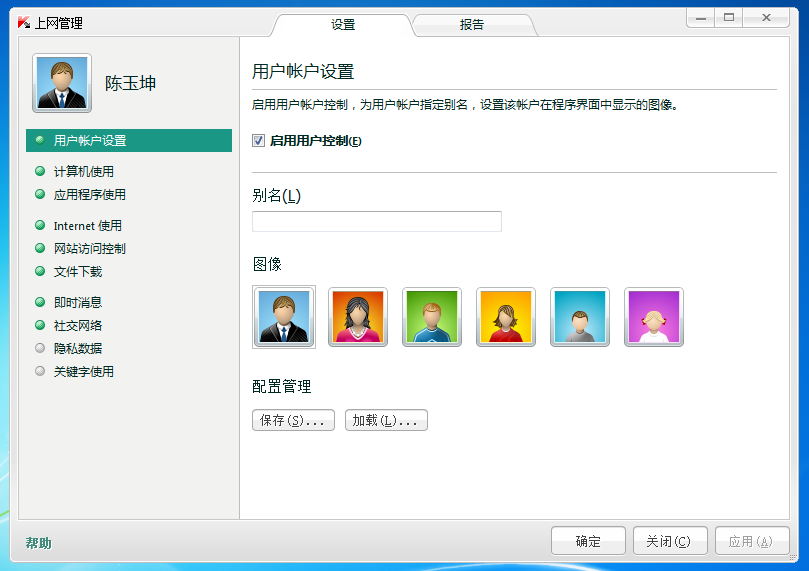This screenshot has height=571, width=809.
Task: Switch to the 报告 tab
Action: pyautogui.click(x=472, y=25)
